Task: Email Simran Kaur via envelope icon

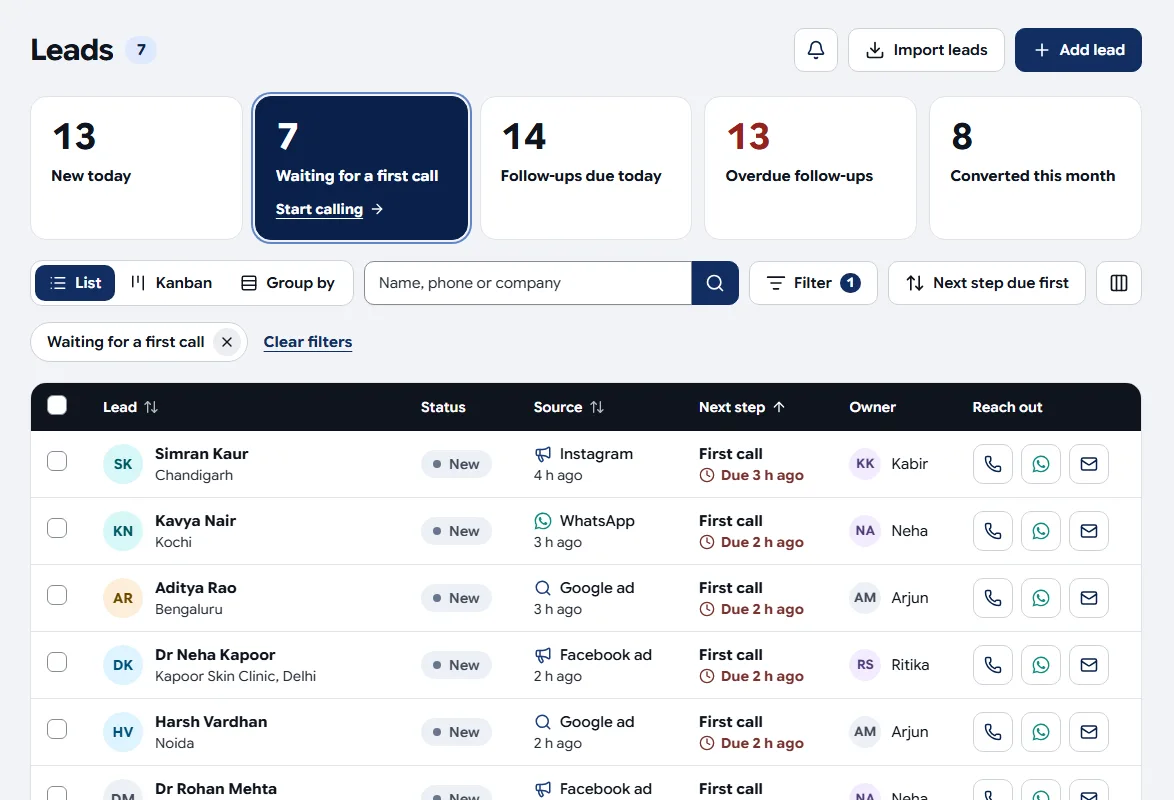Action: tap(1089, 464)
